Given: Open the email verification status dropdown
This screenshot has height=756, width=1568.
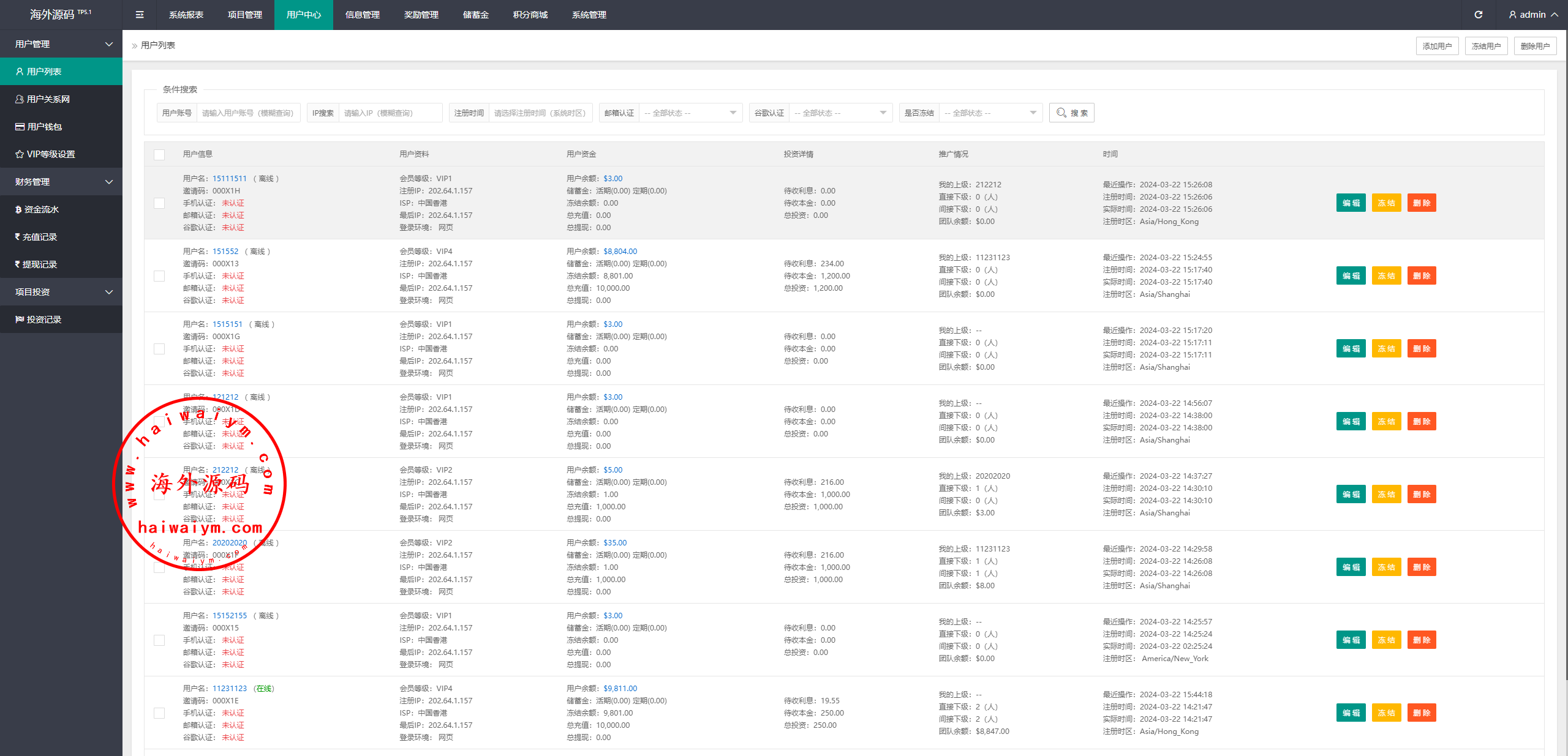Looking at the screenshot, I should (690, 113).
